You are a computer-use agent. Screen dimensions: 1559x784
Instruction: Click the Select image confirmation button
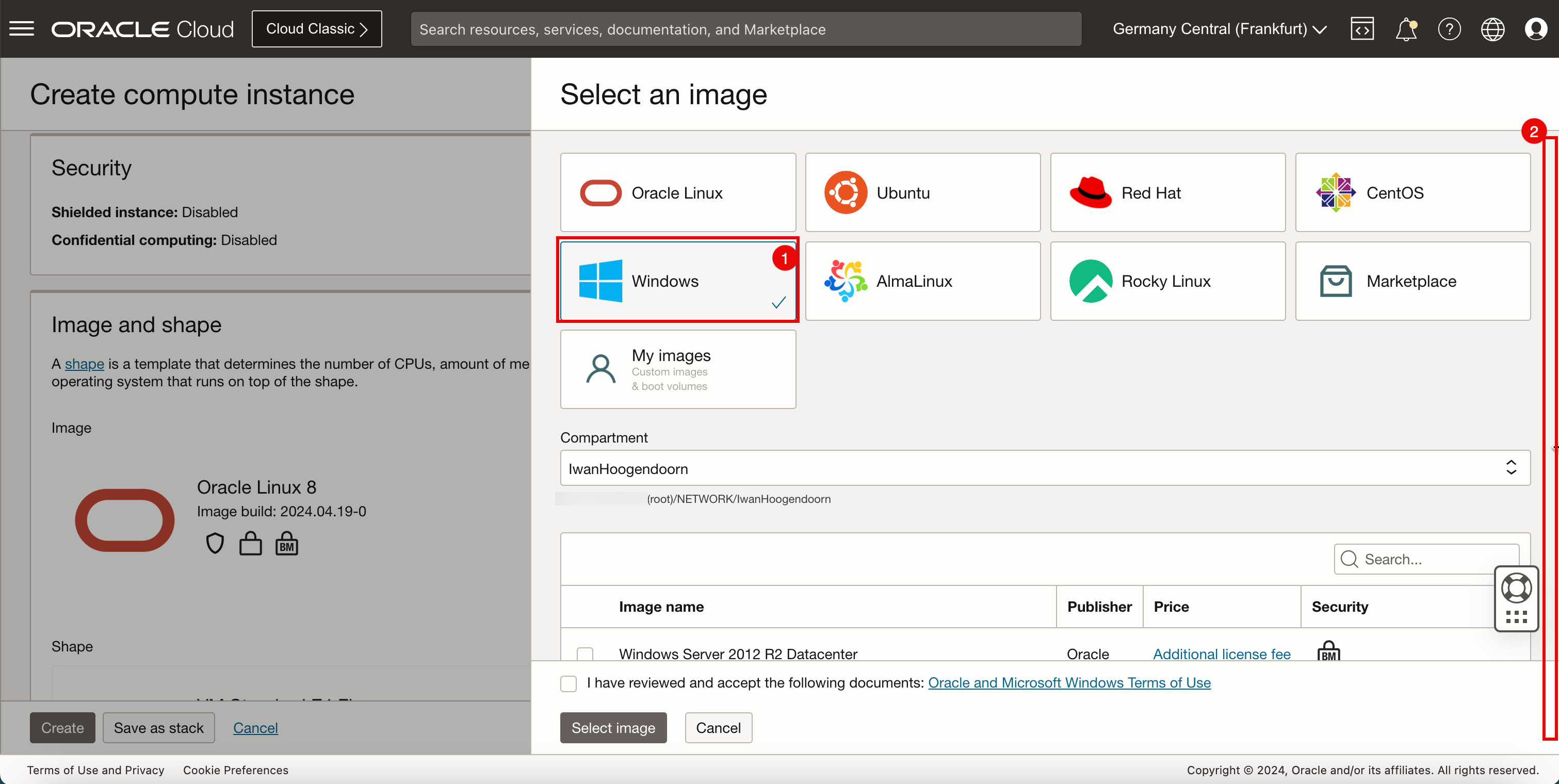[x=613, y=727]
